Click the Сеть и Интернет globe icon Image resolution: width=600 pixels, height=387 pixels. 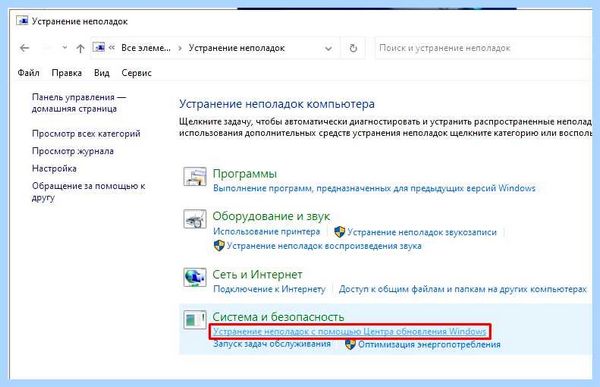[x=195, y=277]
